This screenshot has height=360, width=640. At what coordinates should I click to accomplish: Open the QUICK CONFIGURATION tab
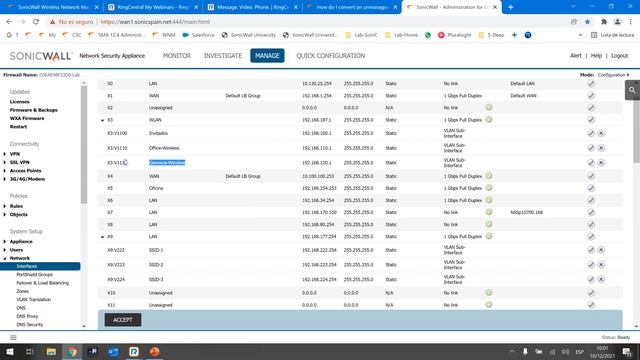[331, 56]
